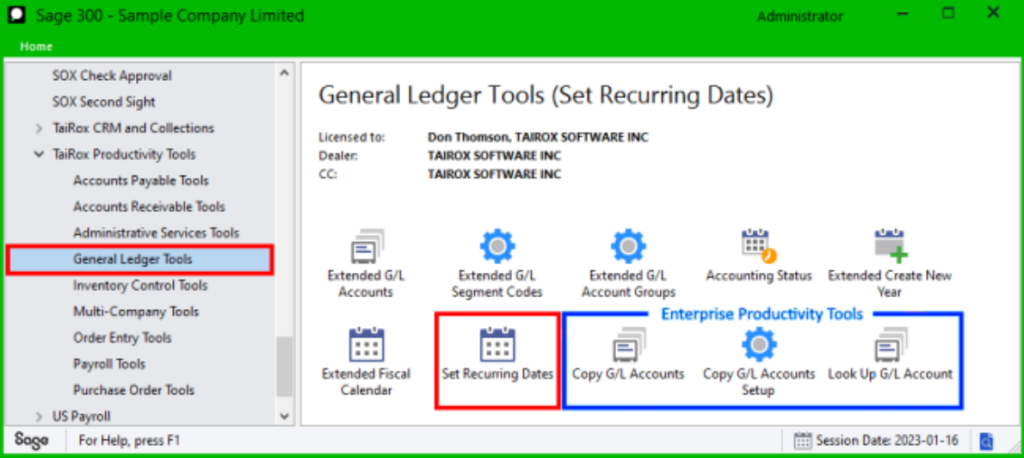Click the session date calendar icon
The image size is (1024, 458).
click(803, 441)
